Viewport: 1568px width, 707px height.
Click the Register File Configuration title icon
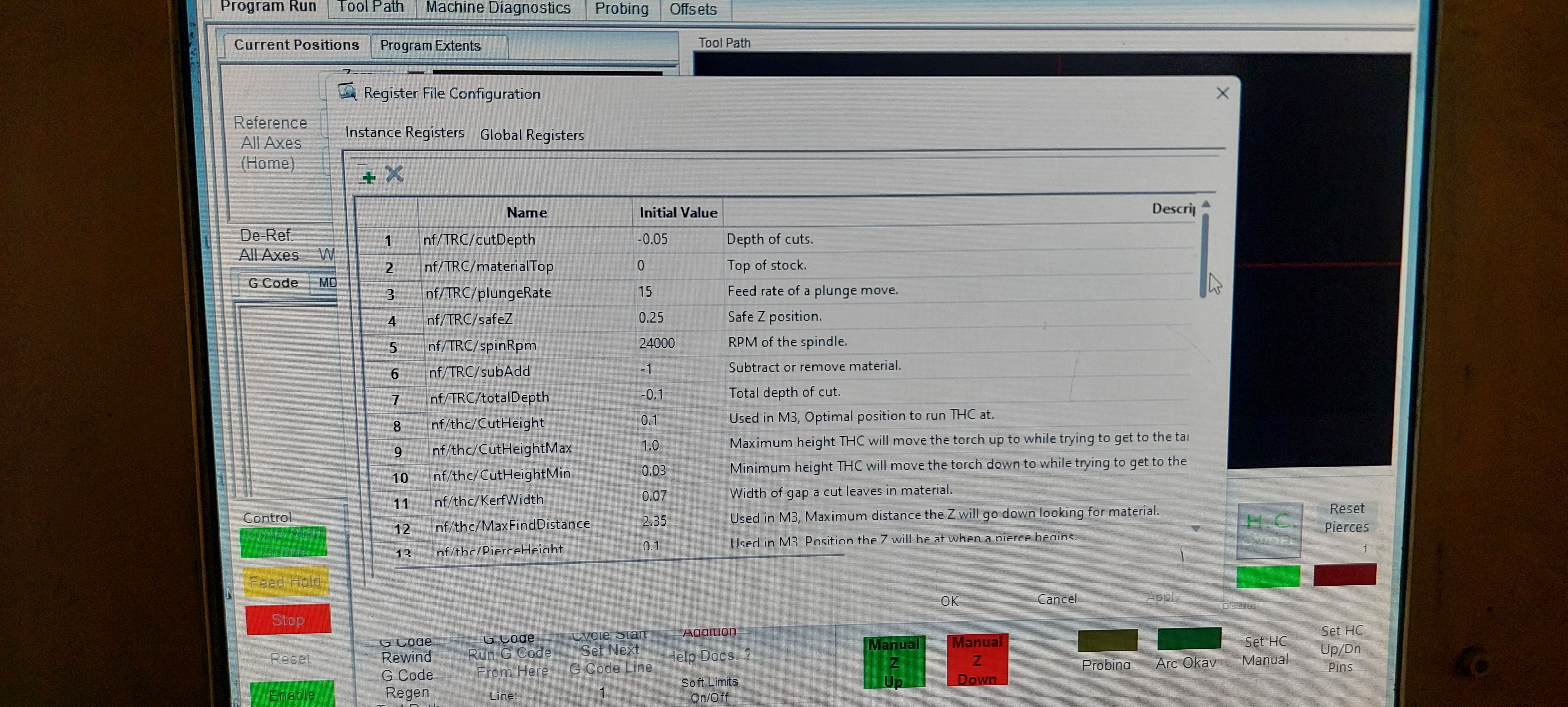[x=348, y=92]
